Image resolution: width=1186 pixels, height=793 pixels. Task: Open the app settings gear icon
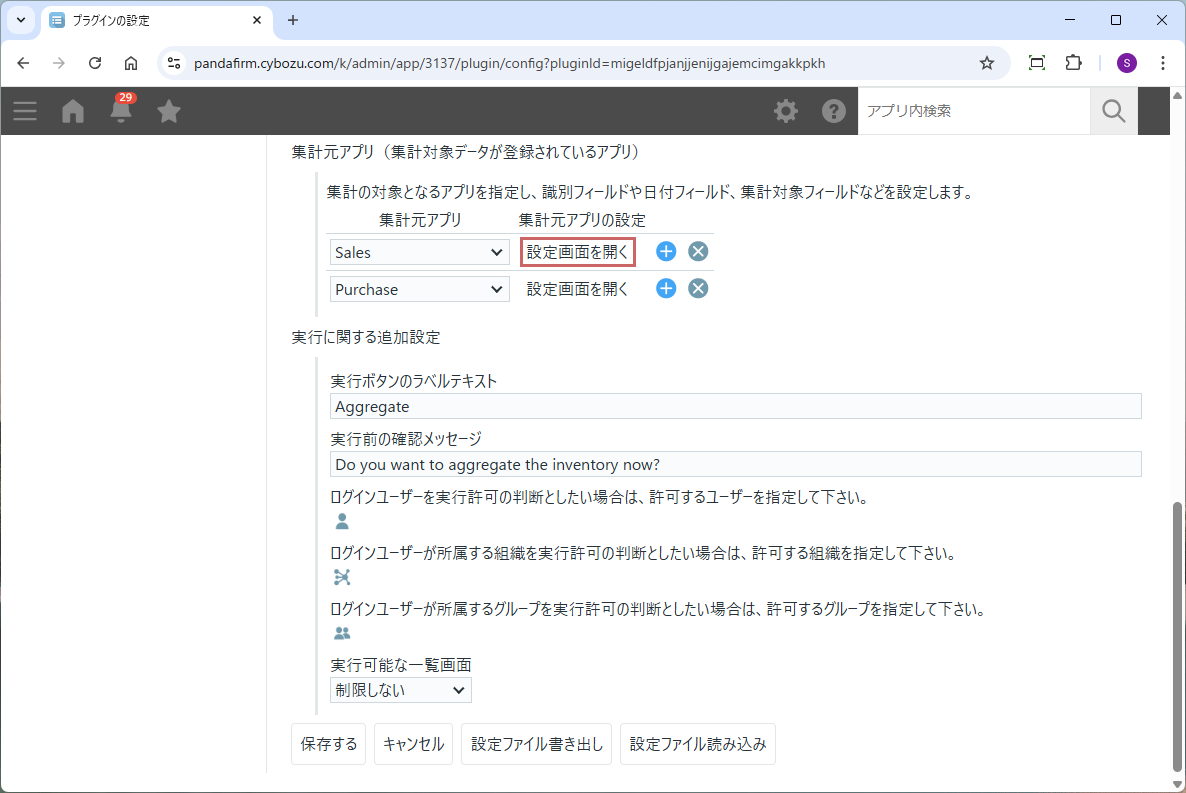(x=786, y=111)
